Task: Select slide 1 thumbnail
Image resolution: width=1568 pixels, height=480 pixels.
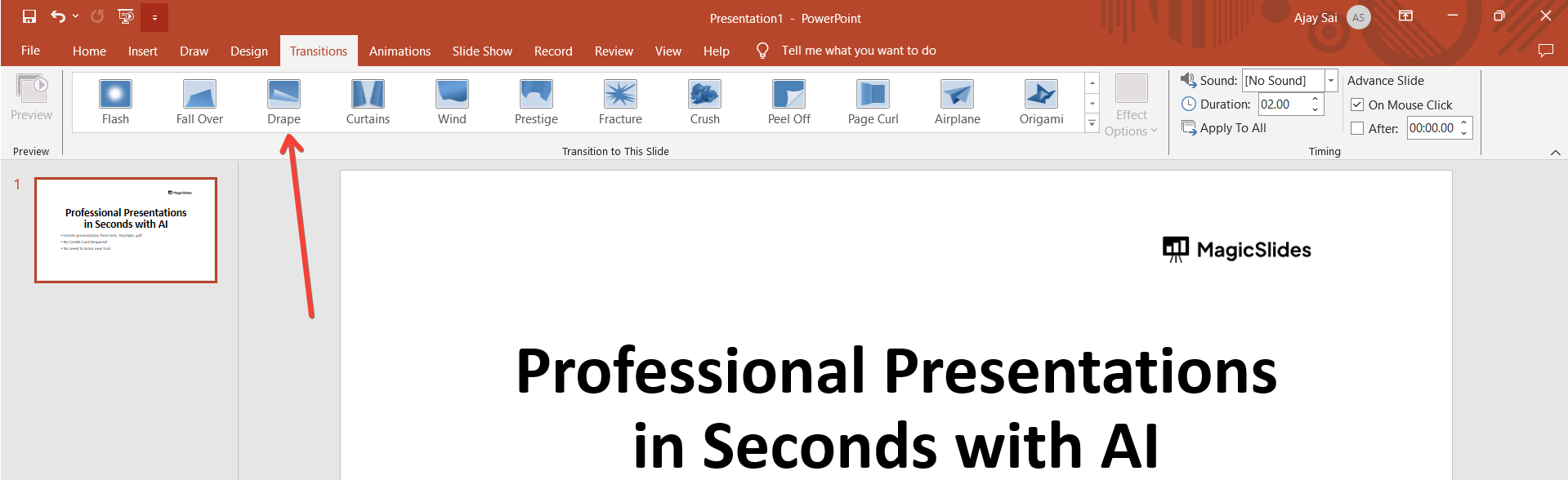Action: click(126, 230)
